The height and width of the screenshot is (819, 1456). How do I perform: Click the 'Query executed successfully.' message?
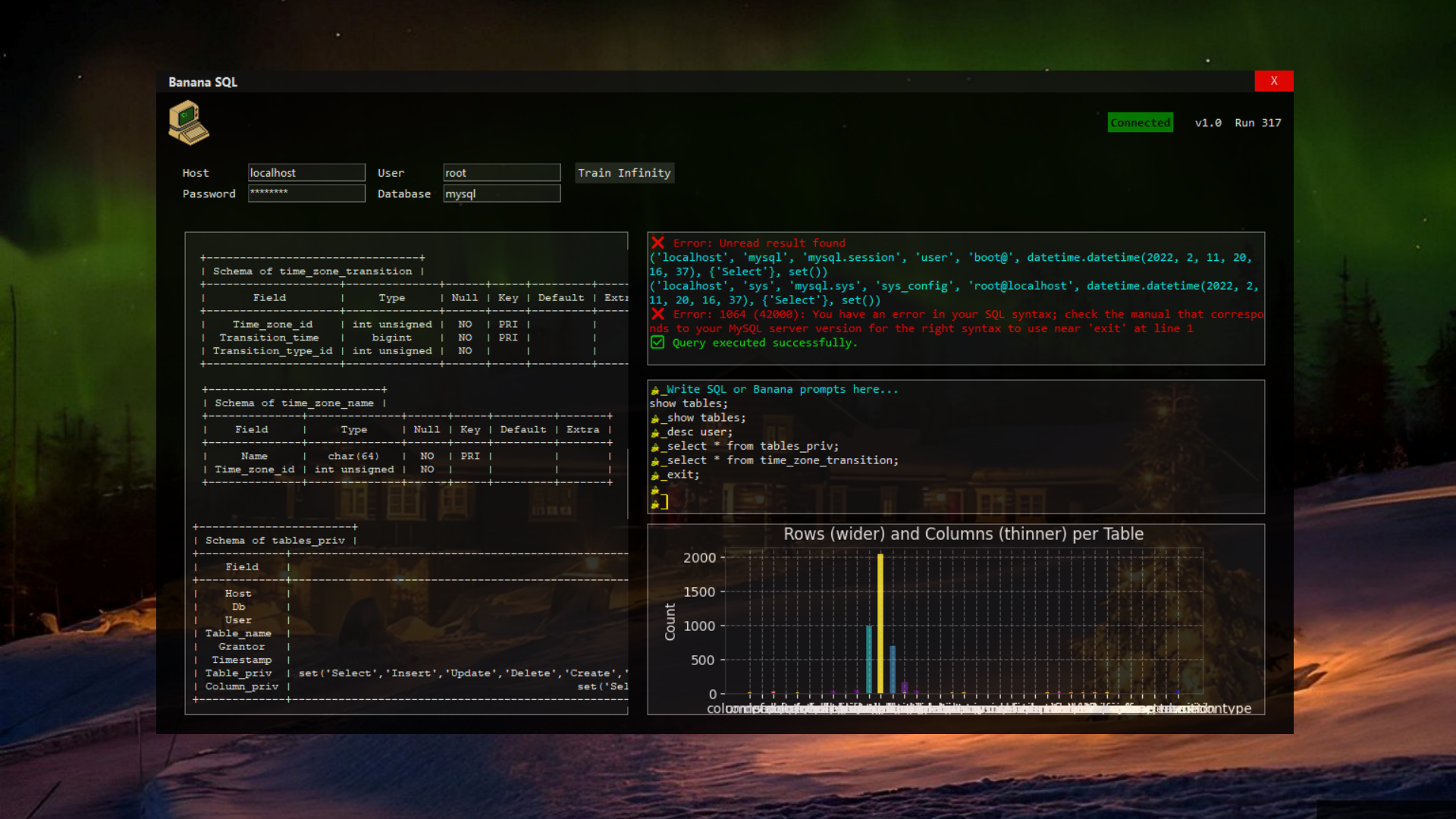(764, 343)
